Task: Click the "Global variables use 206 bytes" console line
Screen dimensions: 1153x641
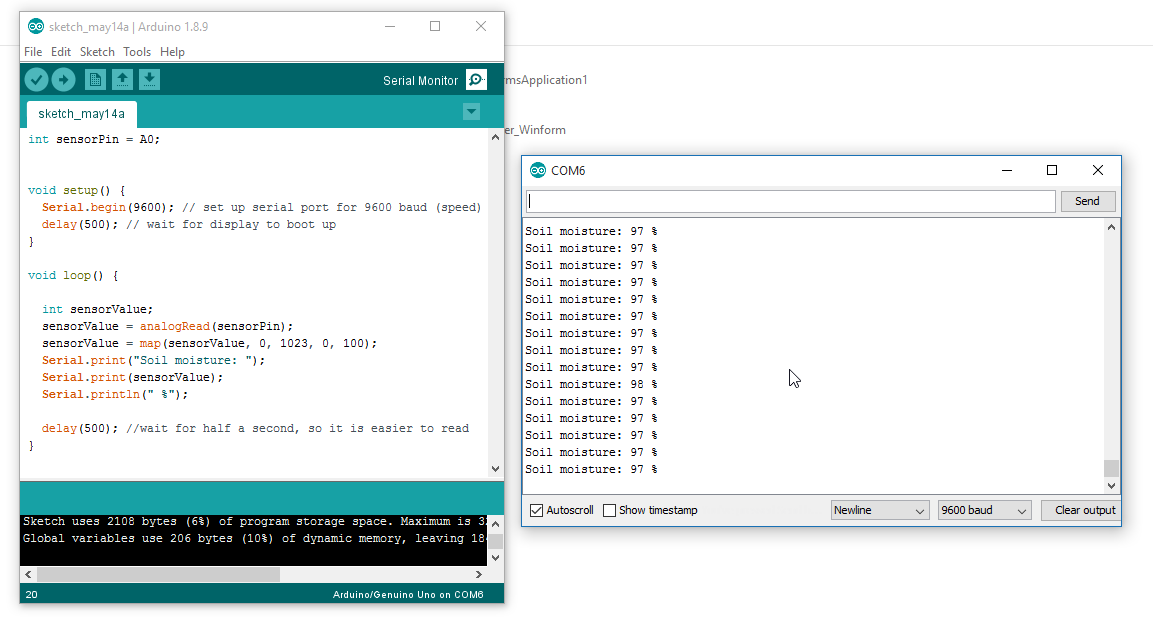Action: 254,538
